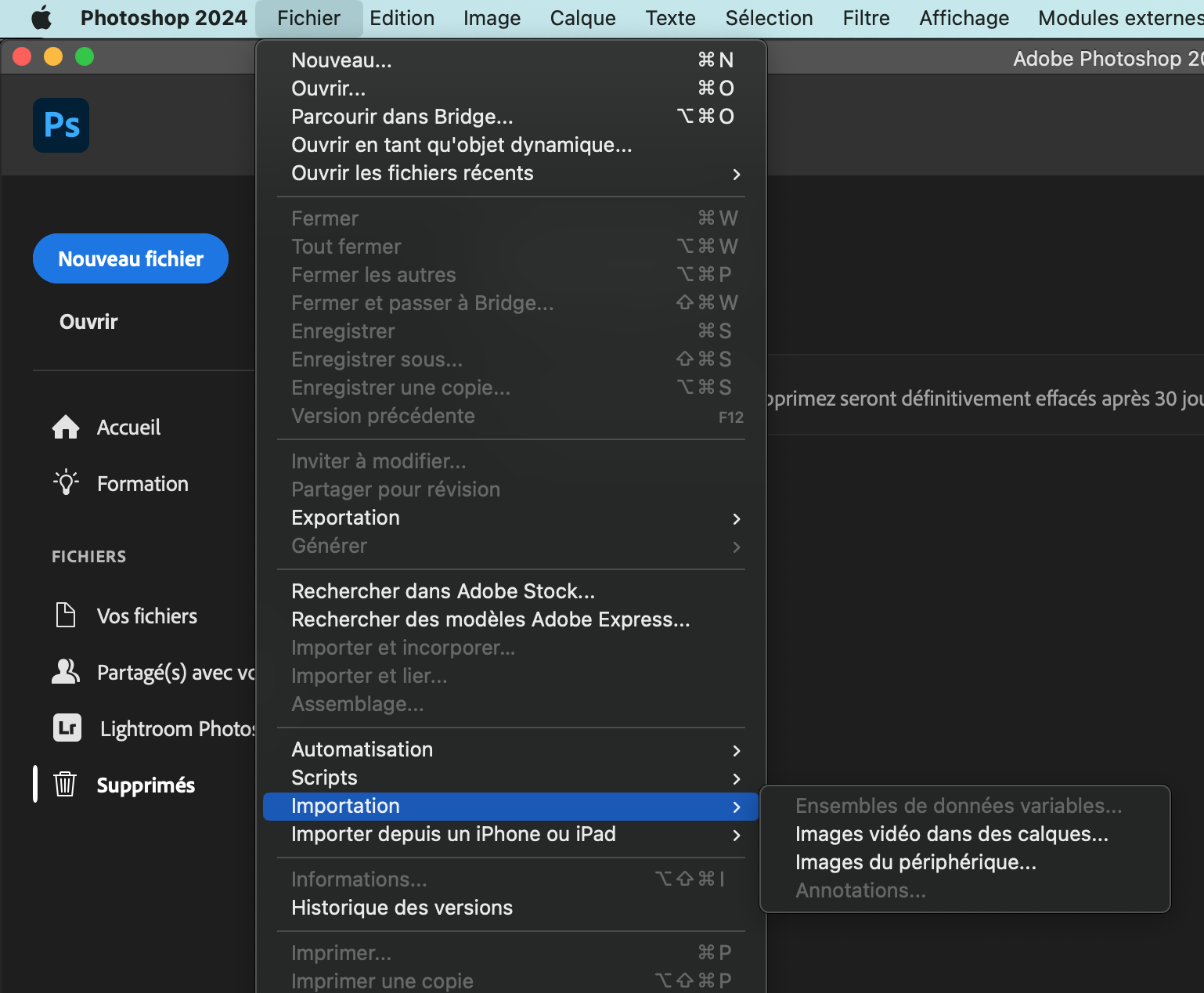Go to Formation in the sidebar
This screenshot has width=1204, height=993.
(x=142, y=484)
